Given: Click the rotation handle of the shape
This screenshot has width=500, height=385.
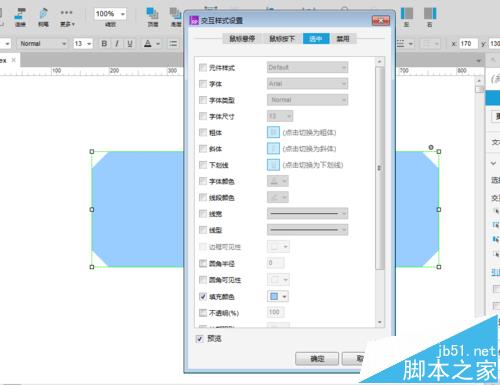Looking at the screenshot, I should (431, 147).
